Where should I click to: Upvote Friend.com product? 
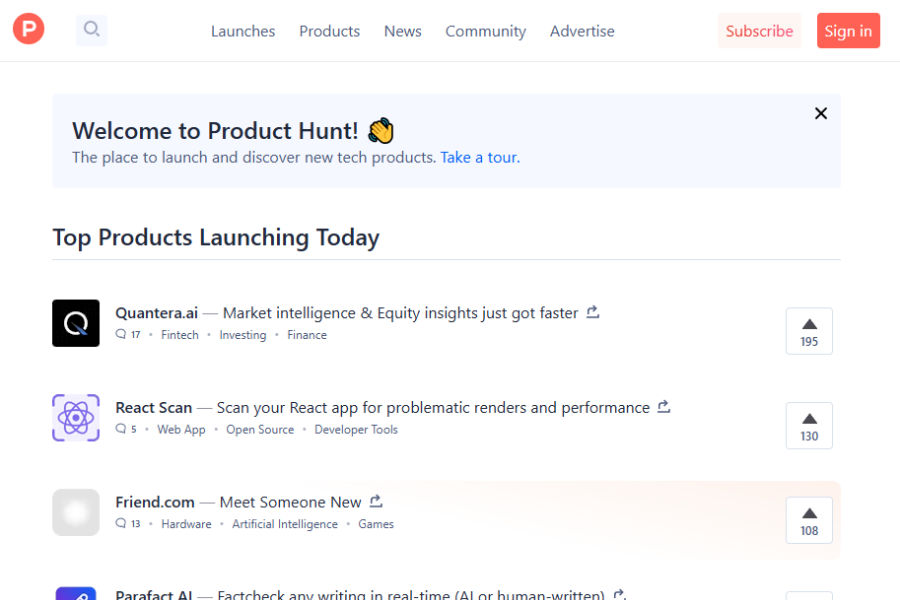pos(809,520)
